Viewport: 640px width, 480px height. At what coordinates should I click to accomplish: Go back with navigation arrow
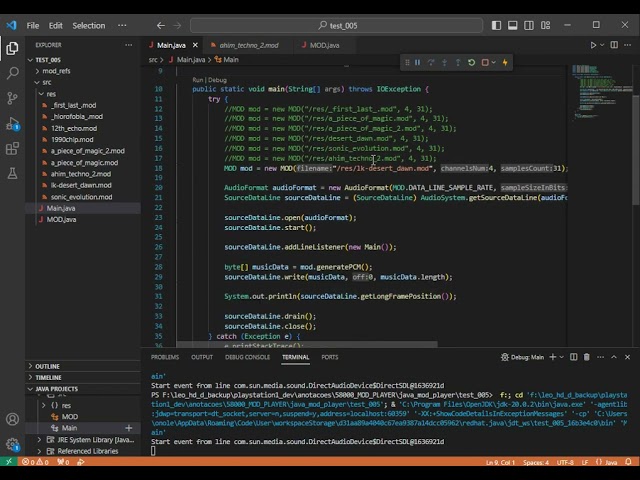(x=161, y=25)
